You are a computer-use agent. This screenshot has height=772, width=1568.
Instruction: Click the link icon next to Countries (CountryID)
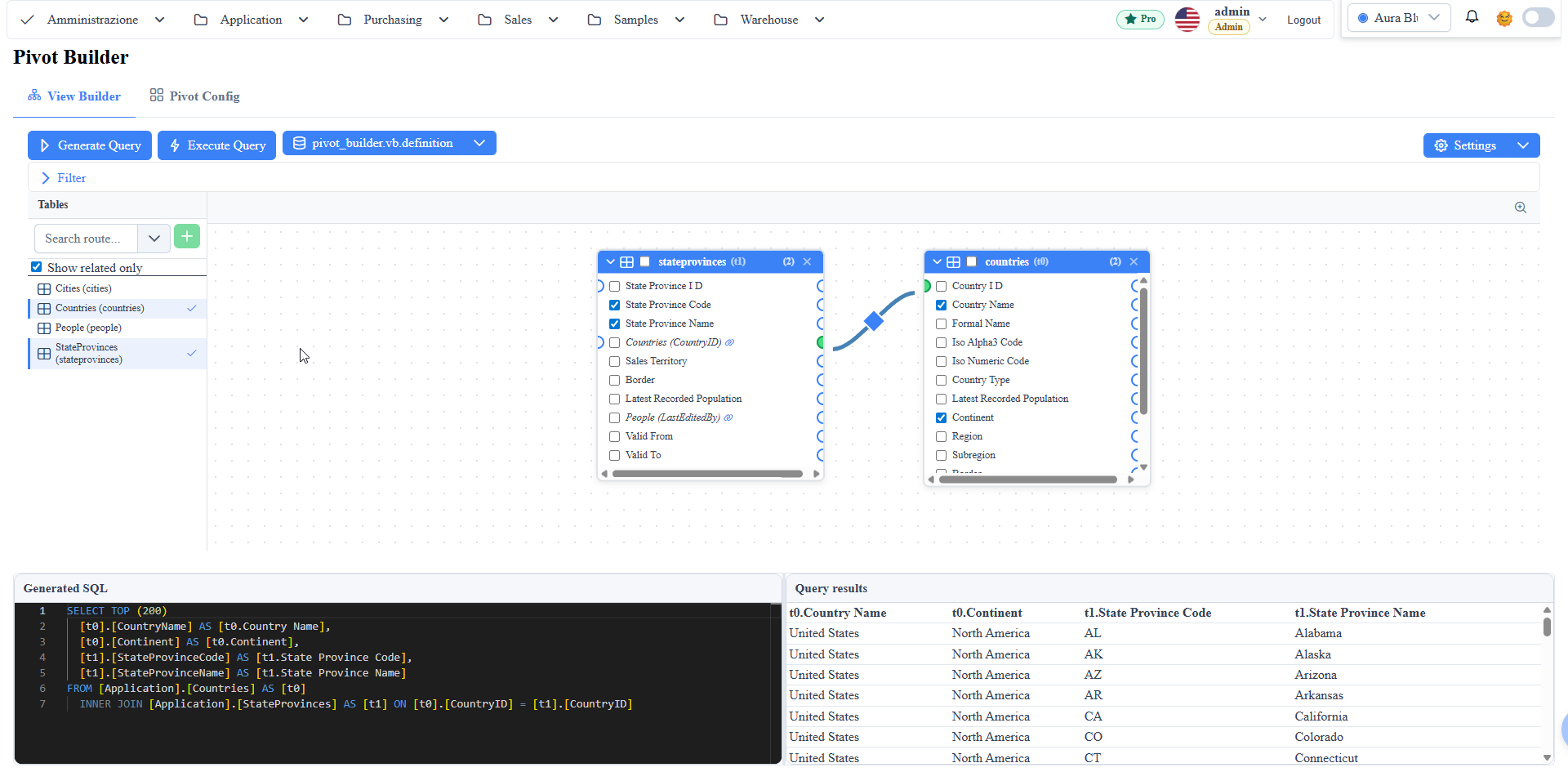pyautogui.click(x=730, y=342)
